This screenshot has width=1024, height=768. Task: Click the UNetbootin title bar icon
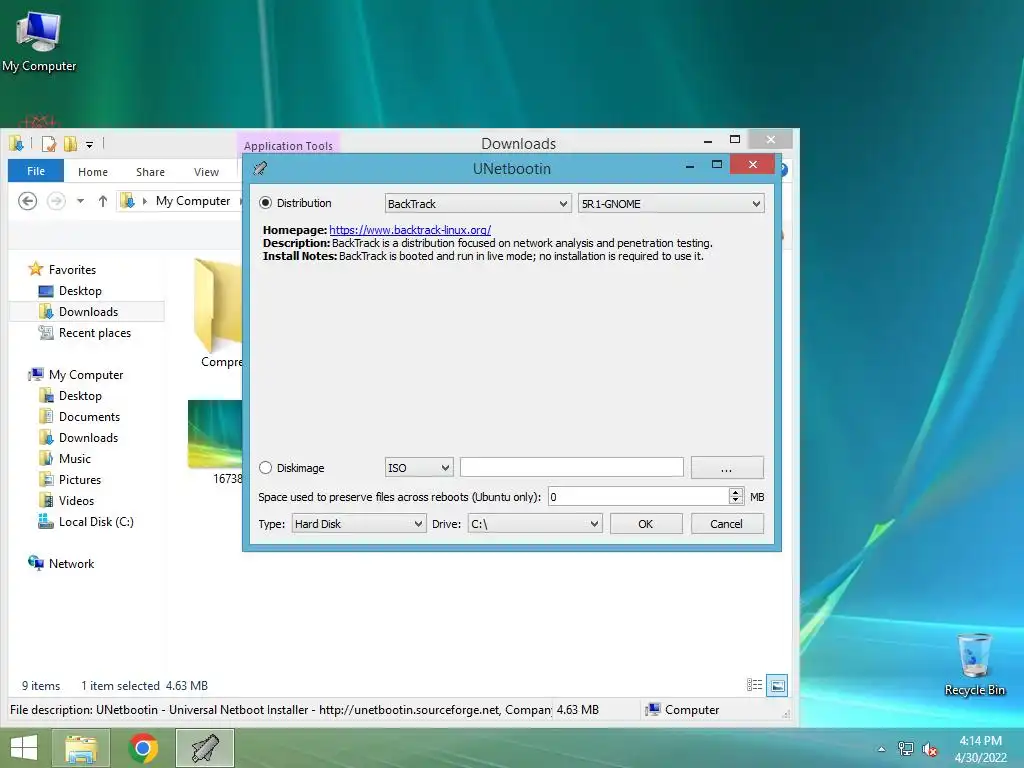click(260, 168)
